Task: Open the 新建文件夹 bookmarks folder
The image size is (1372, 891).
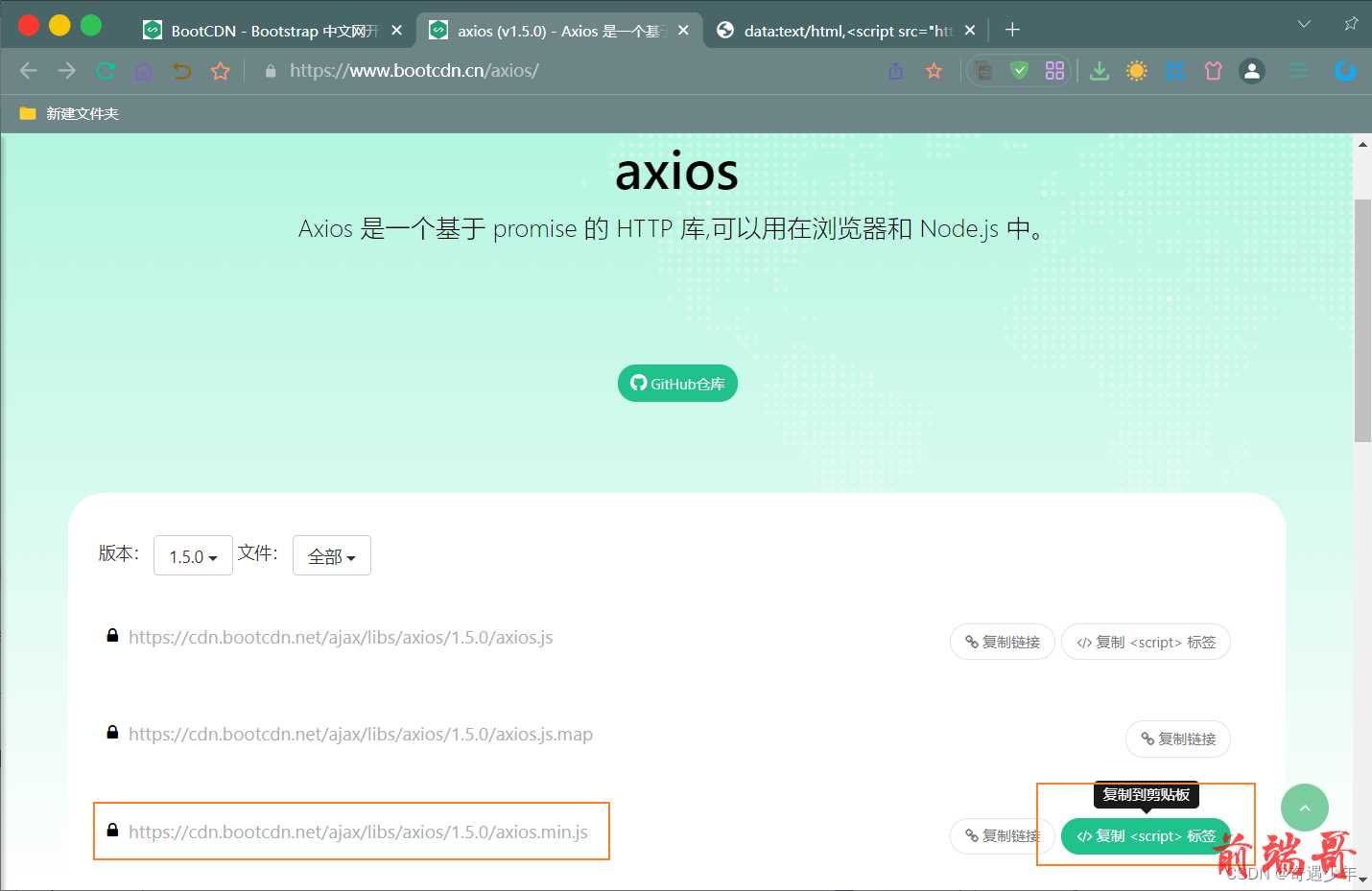Action: click(x=69, y=114)
